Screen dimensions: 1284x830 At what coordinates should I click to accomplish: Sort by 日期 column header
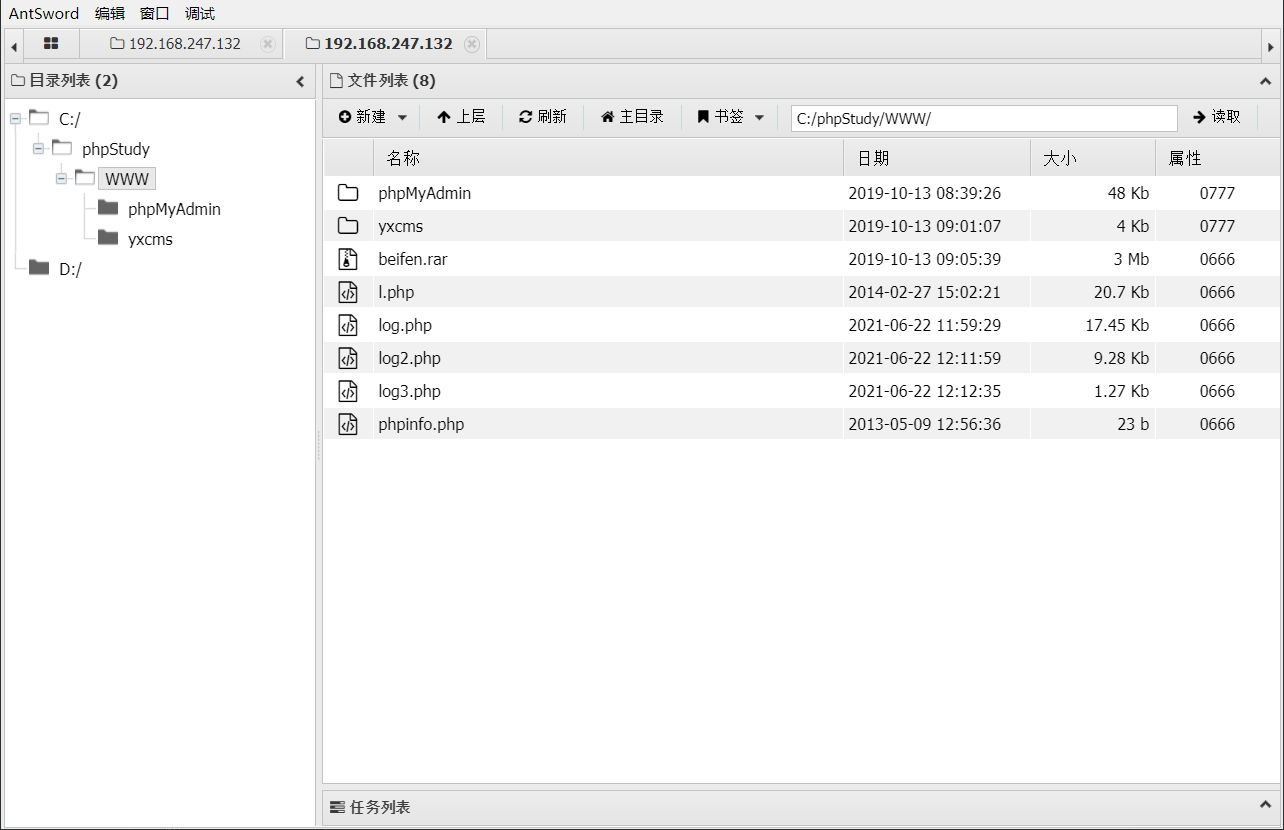tap(937, 158)
